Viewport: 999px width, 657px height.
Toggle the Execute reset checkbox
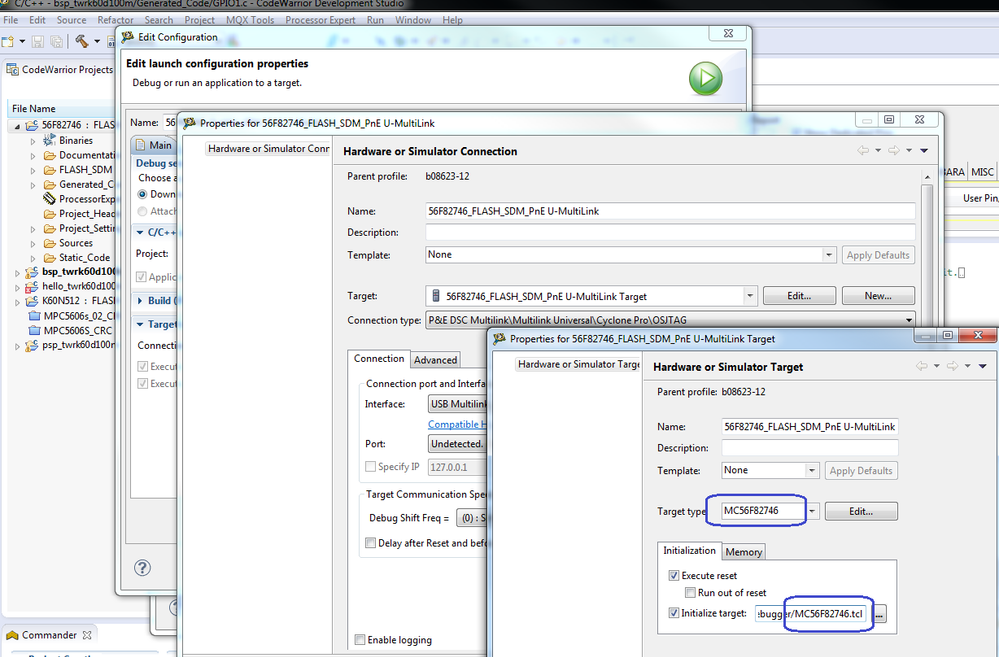click(673, 575)
